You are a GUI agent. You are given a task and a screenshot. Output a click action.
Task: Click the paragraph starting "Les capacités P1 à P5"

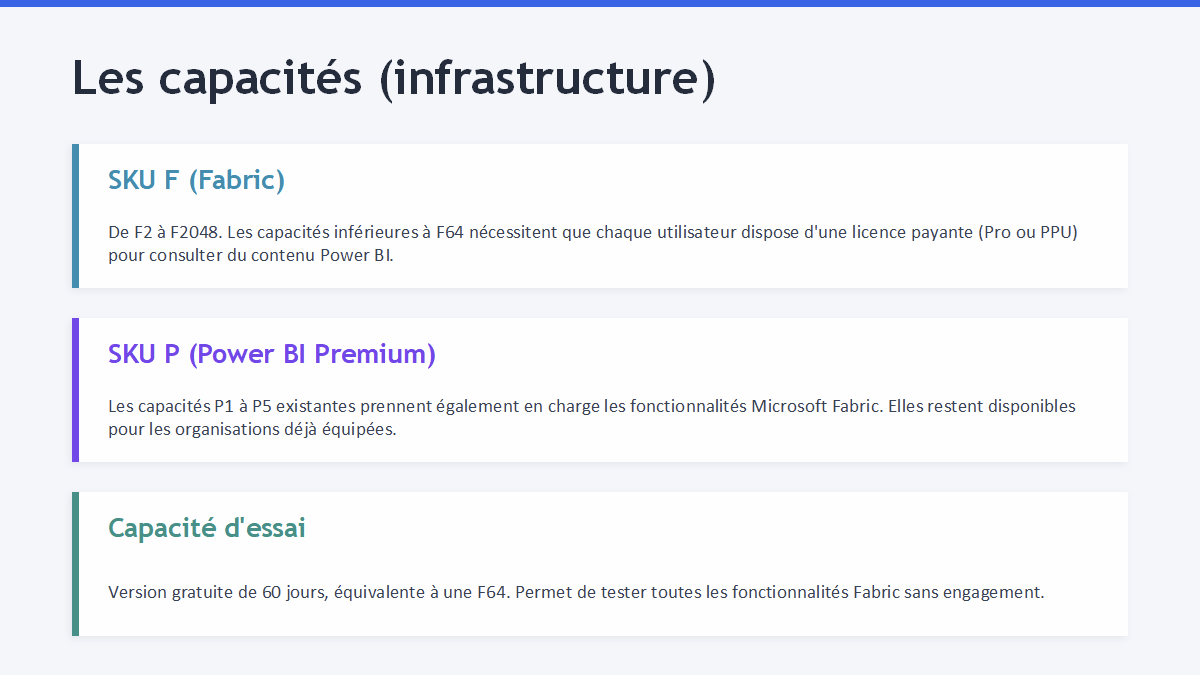pyautogui.click(x=591, y=417)
